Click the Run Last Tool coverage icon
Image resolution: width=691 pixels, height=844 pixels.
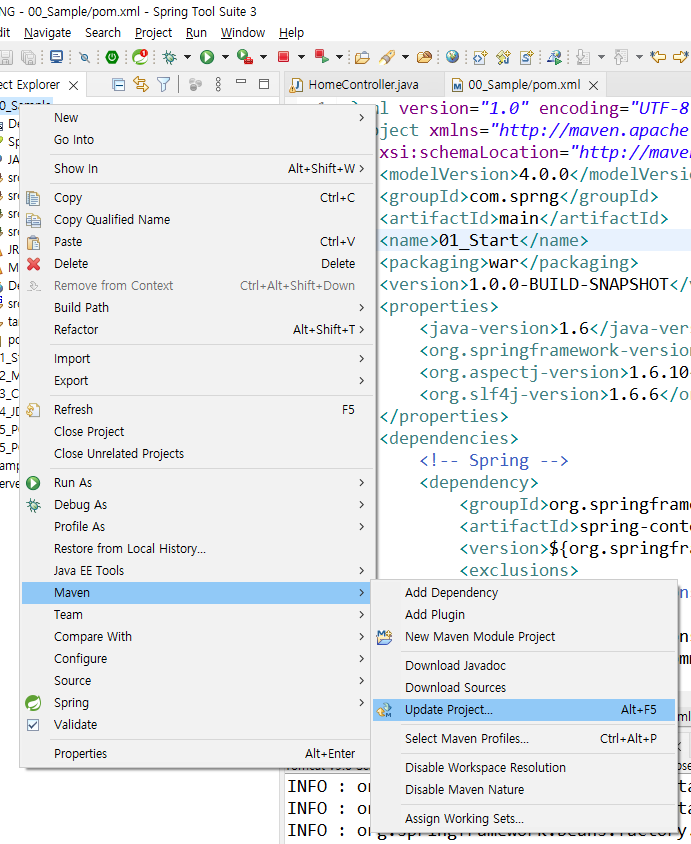(244, 57)
